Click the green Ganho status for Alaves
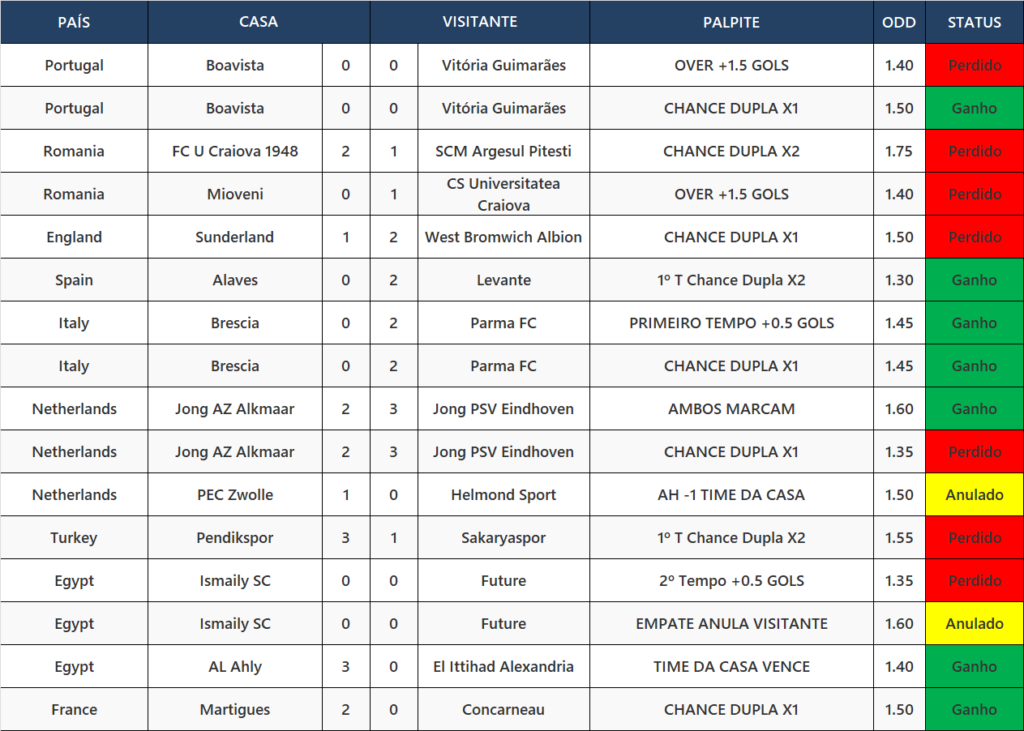Screen dimensions: 1024x731 [x=974, y=280]
